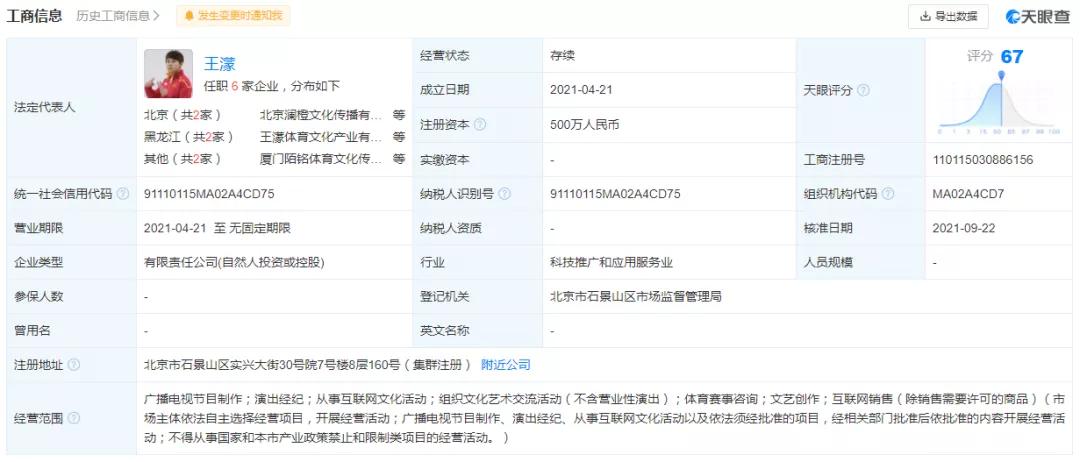The height and width of the screenshot is (462, 1080).
Task: Click the help icon beside 组织机构代码
Action: (888, 193)
